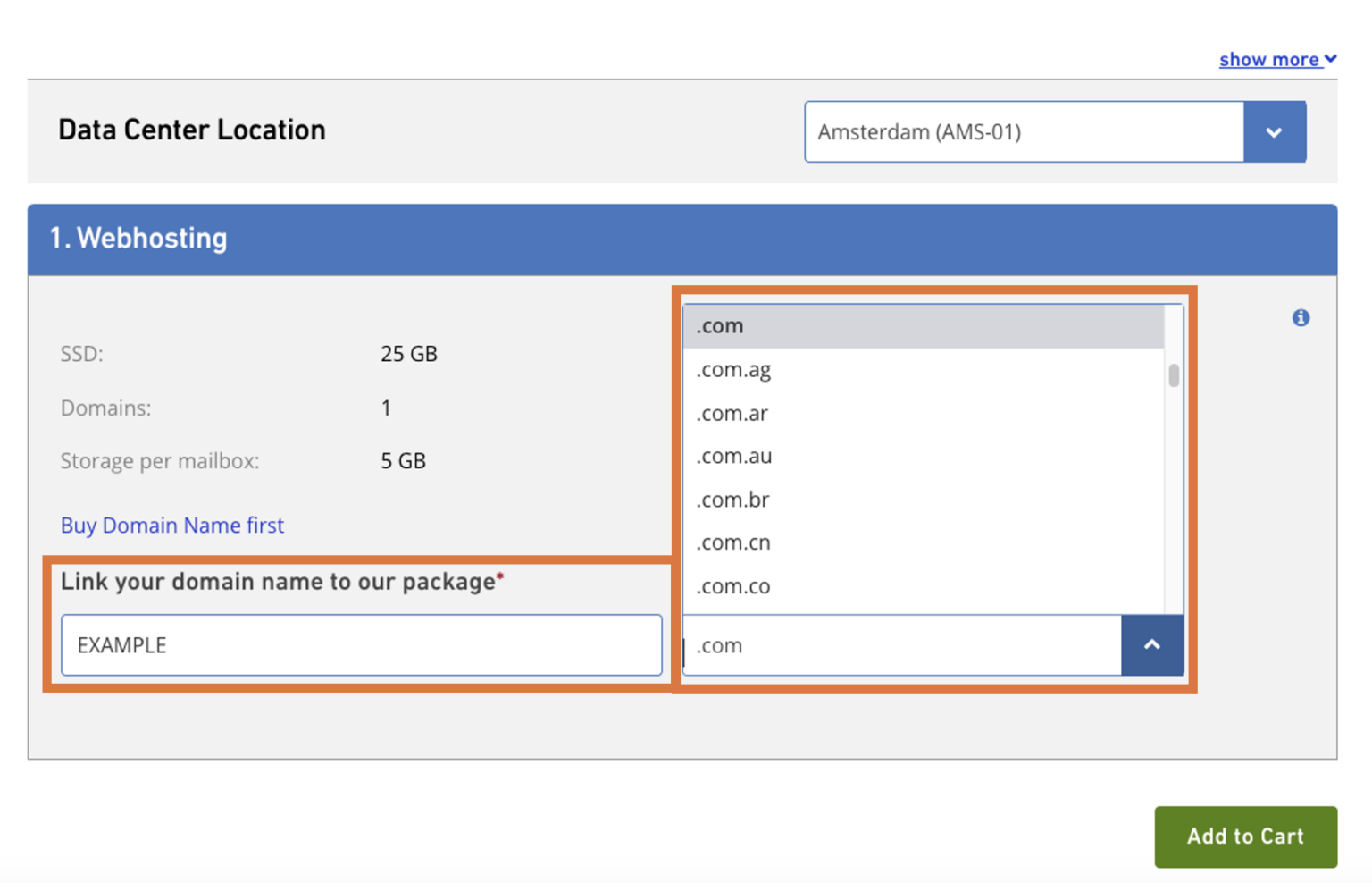The width and height of the screenshot is (1372, 883).
Task: Focus the EXAMPLE domain name input field
Action: 362,644
